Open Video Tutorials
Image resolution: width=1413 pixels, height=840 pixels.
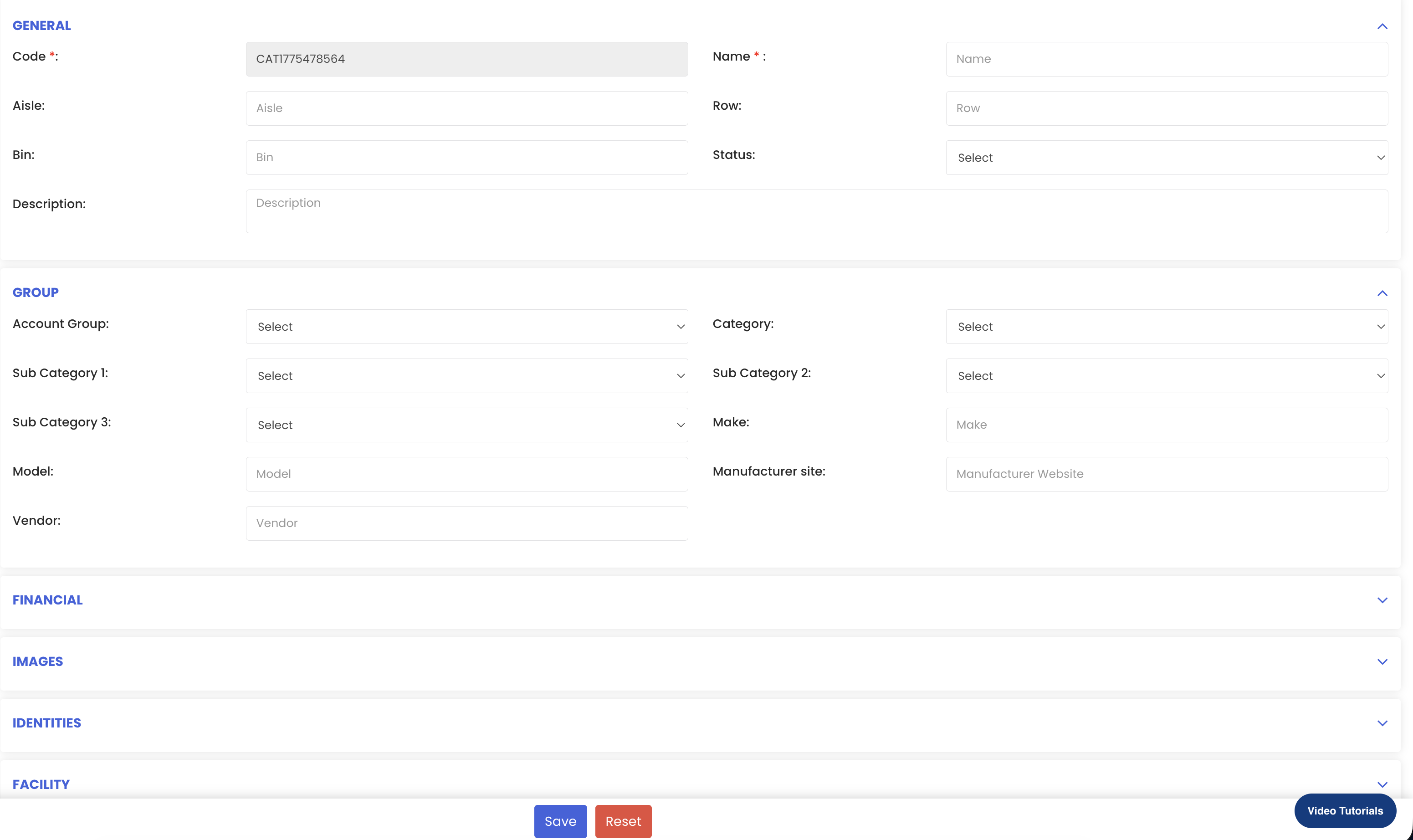[1345, 810]
